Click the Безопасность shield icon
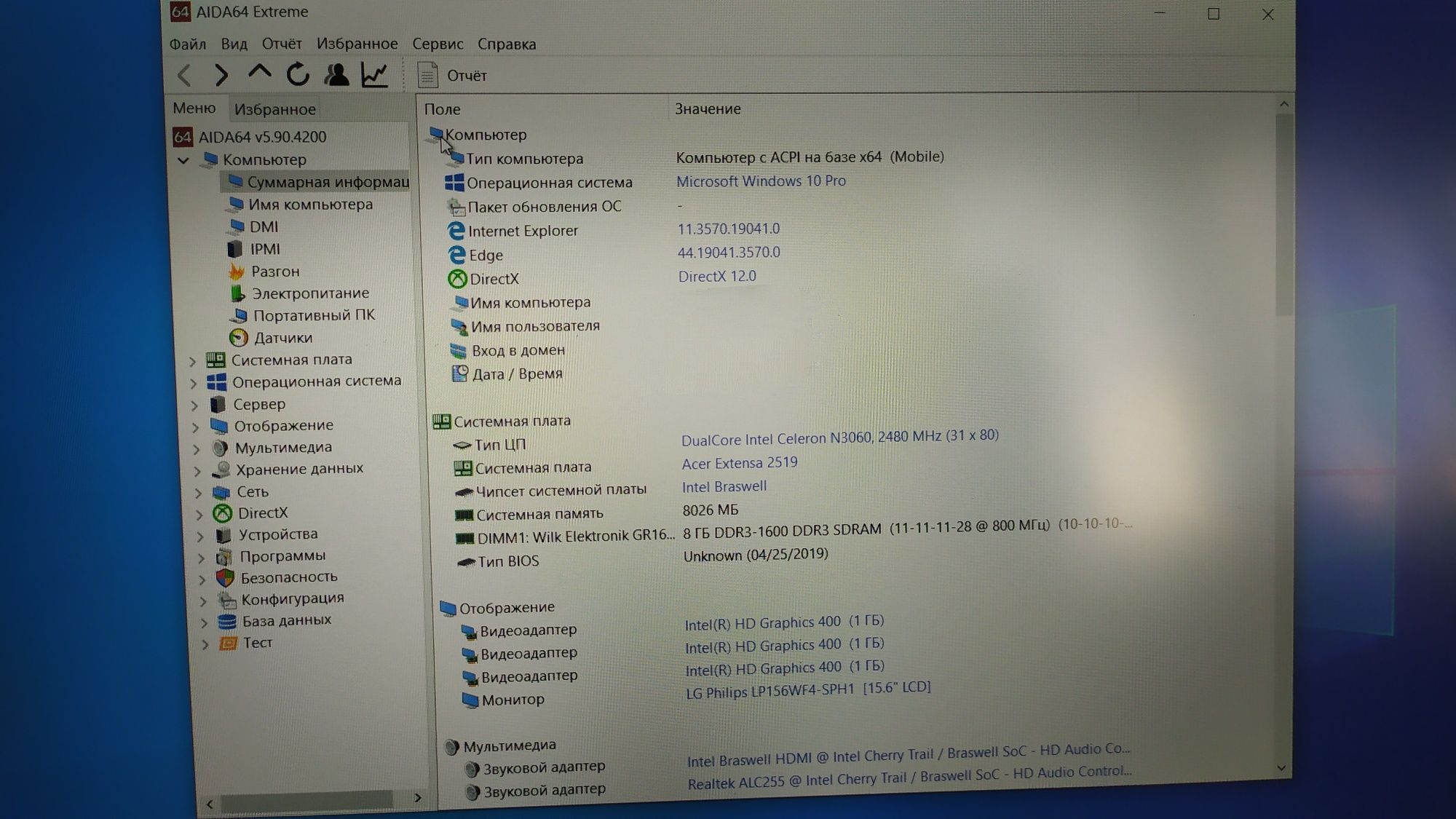The width and height of the screenshot is (1456, 819). click(x=226, y=578)
